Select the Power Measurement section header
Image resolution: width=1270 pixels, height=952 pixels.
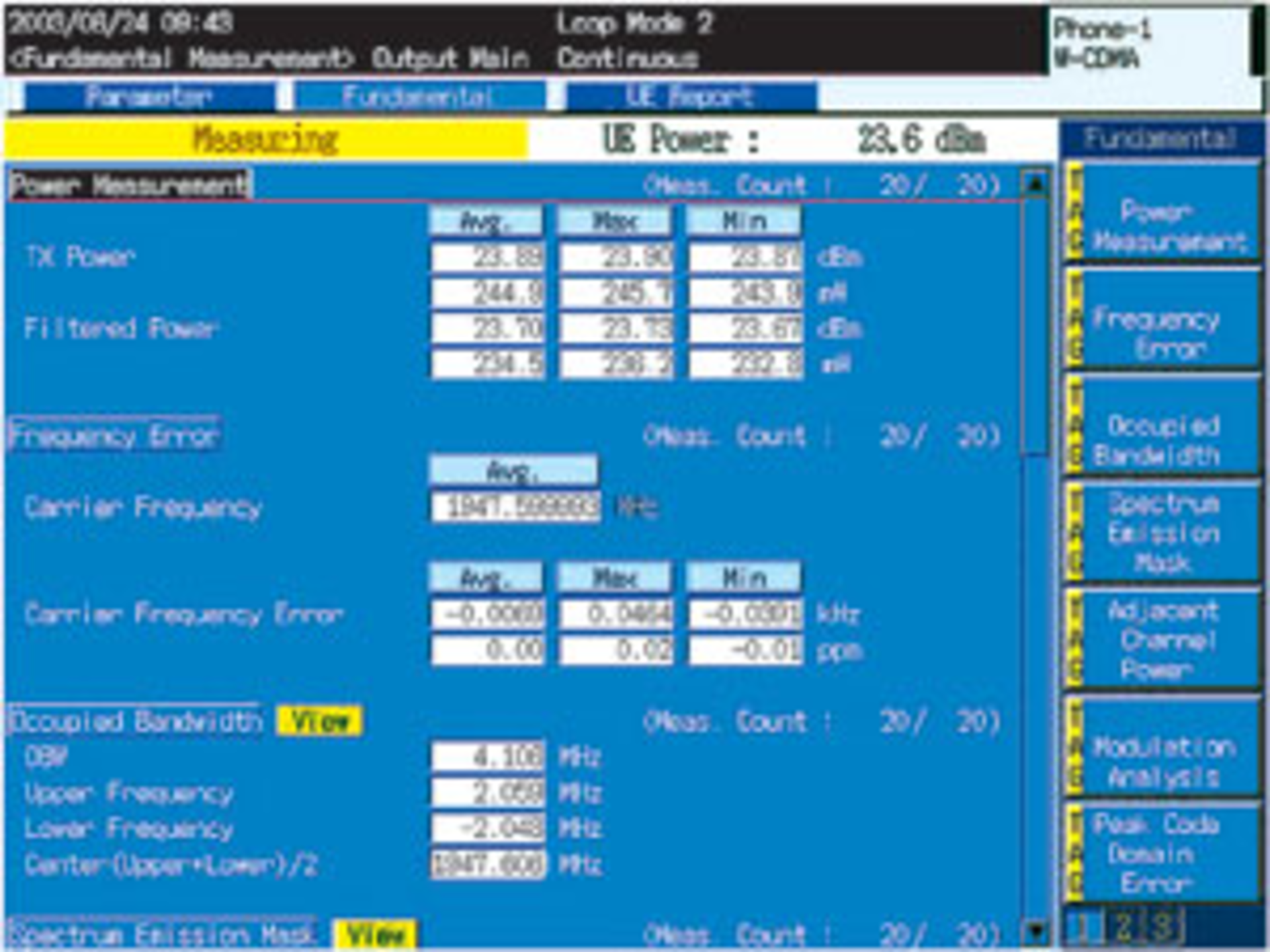(x=130, y=185)
